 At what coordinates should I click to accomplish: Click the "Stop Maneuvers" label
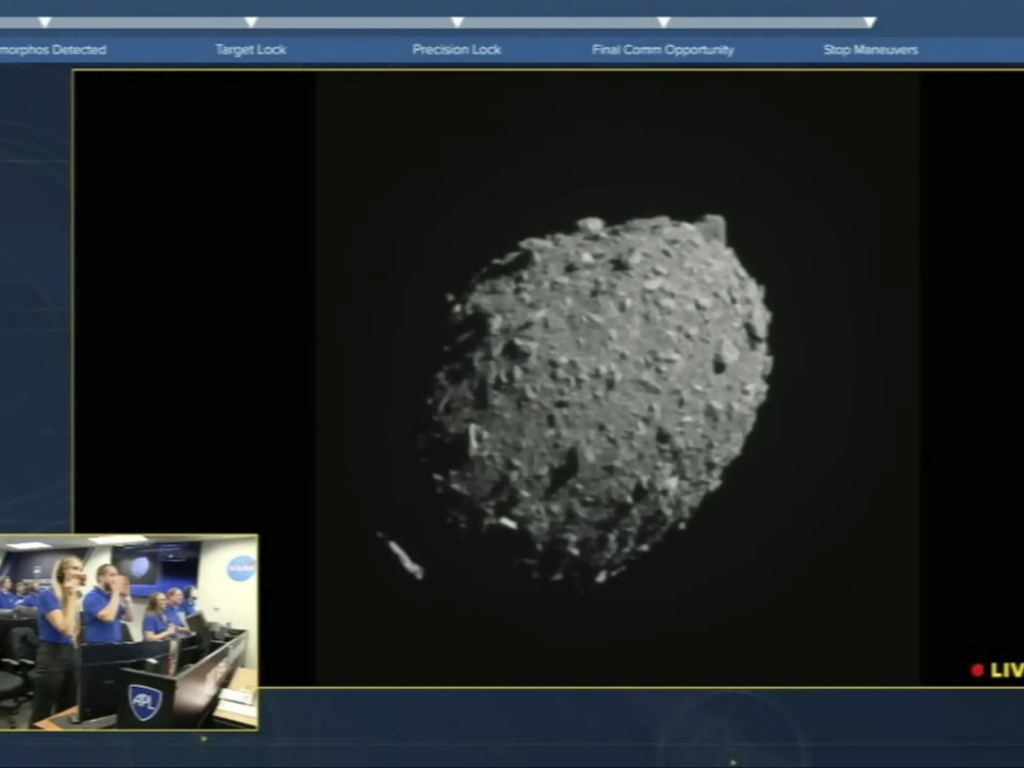[870, 49]
